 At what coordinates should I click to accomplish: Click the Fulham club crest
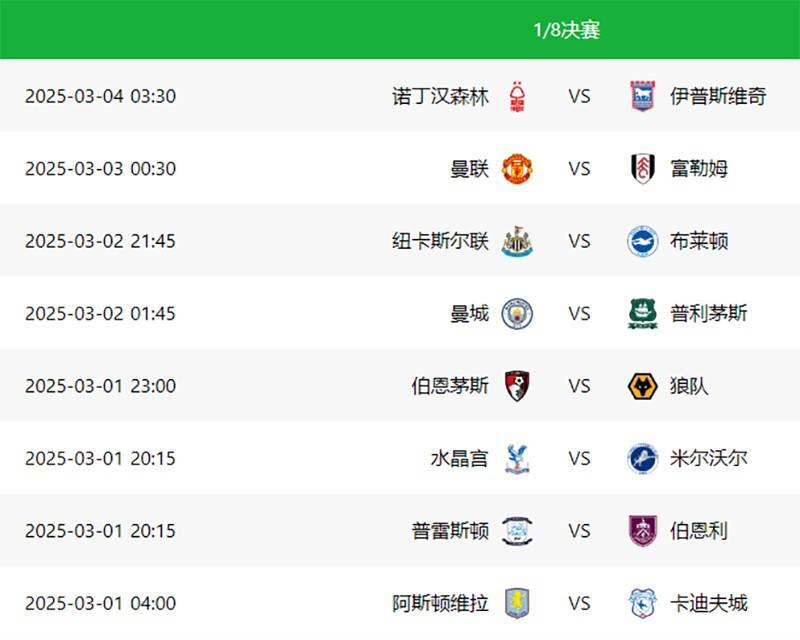coord(642,168)
